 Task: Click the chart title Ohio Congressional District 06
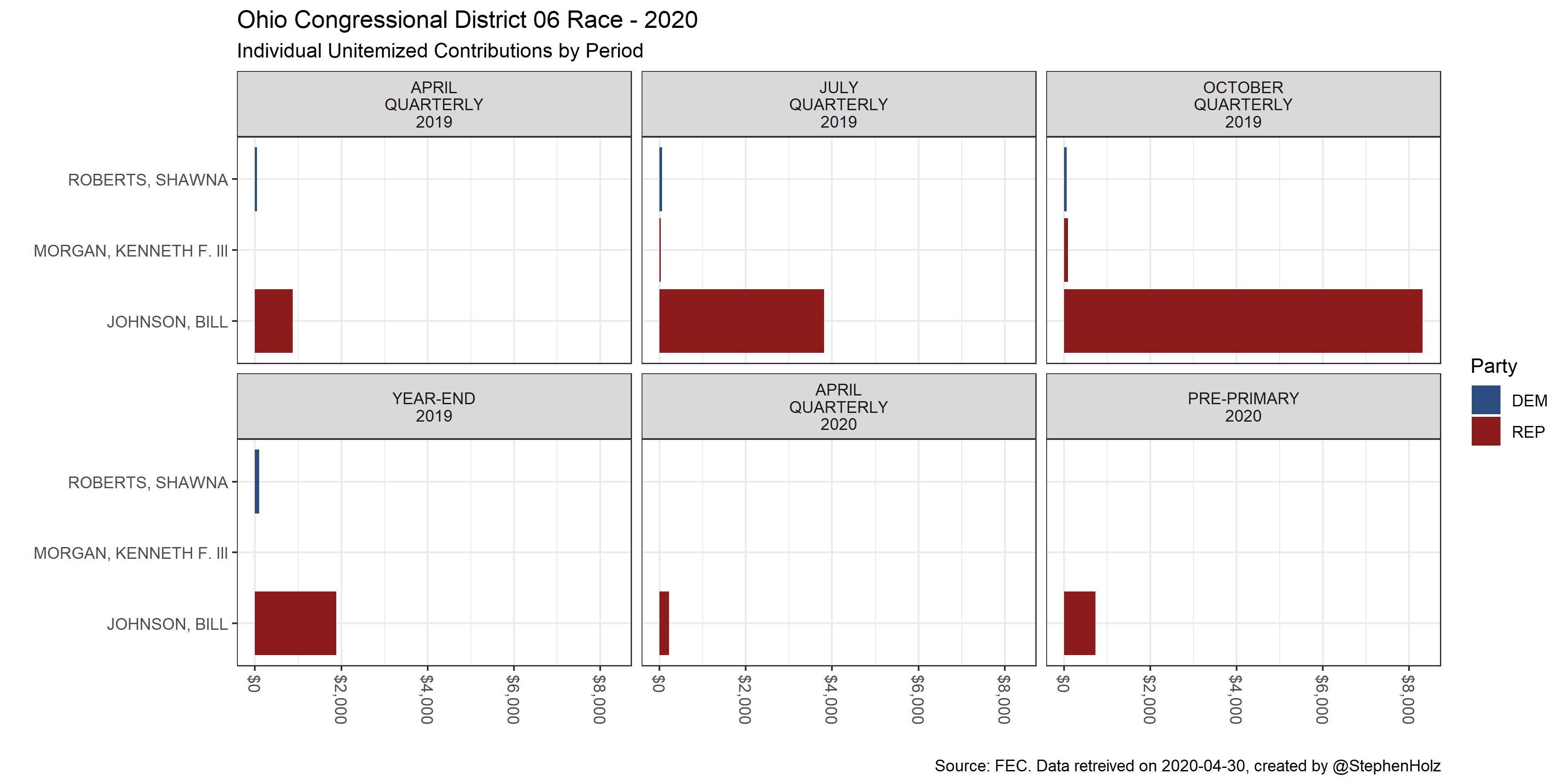click(x=467, y=20)
